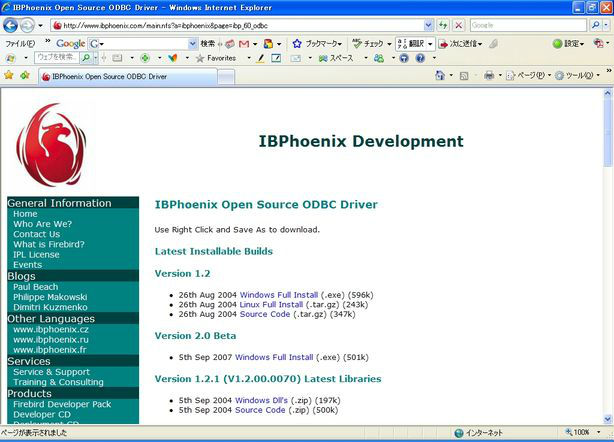Click the spell Check (チェック) button
The width and height of the screenshot is (614, 442).
(367, 43)
